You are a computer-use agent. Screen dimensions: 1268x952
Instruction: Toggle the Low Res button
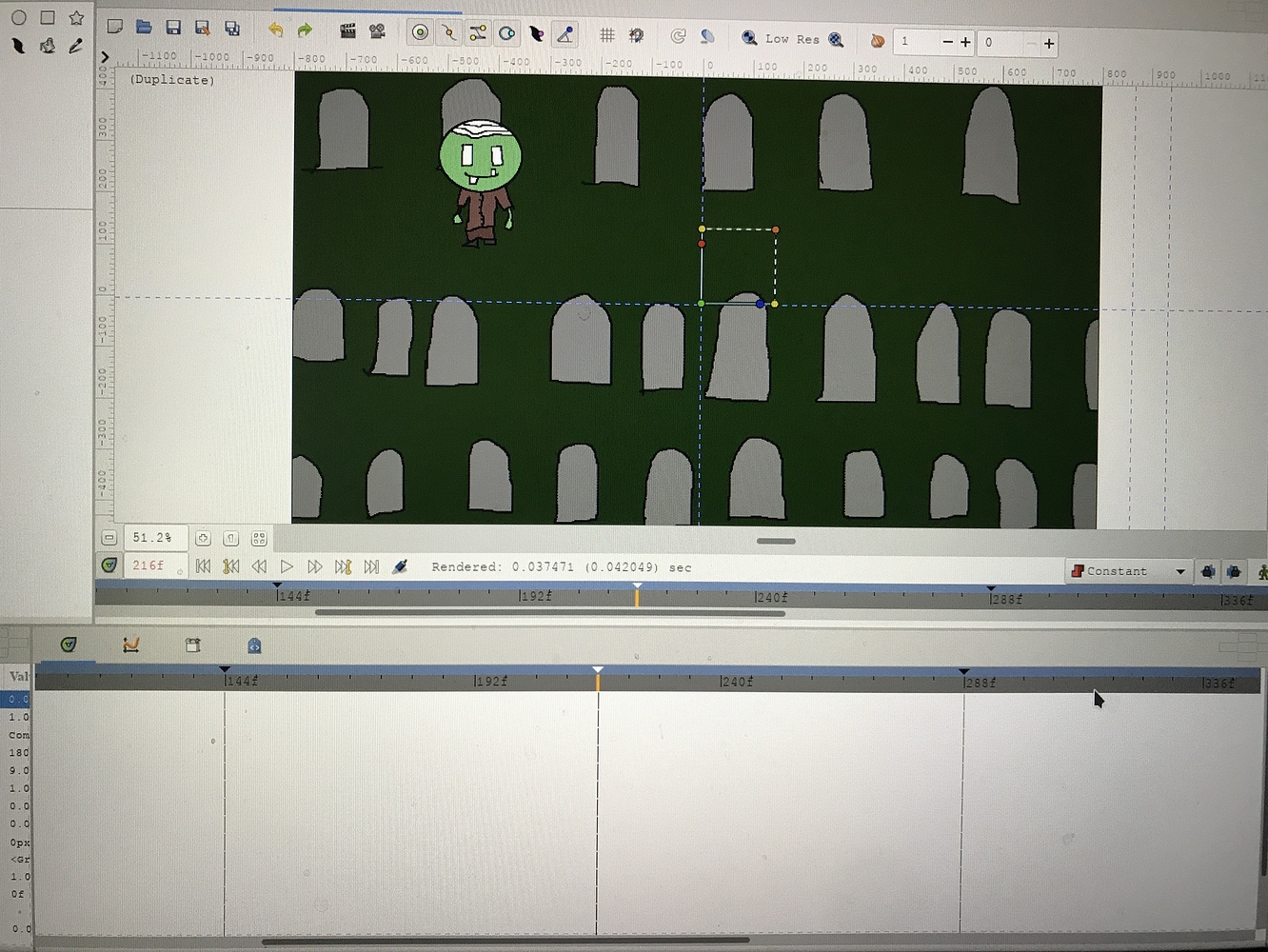click(x=792, y=39)
